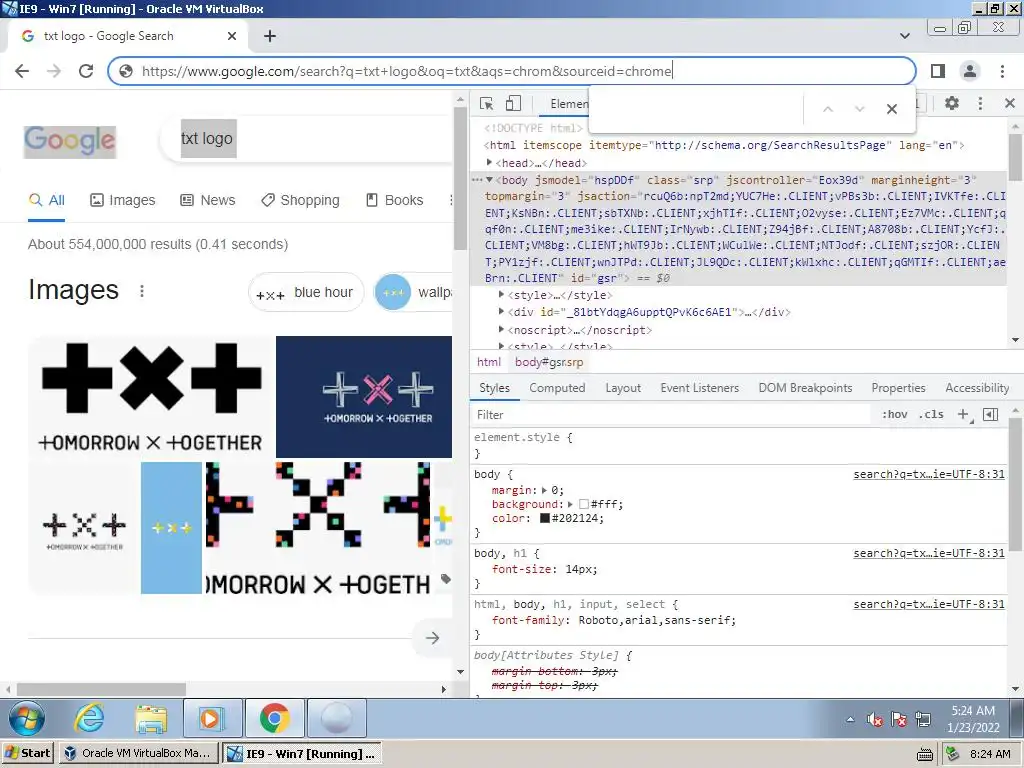Toggle :hov element state panel

[x=894, y=414]
